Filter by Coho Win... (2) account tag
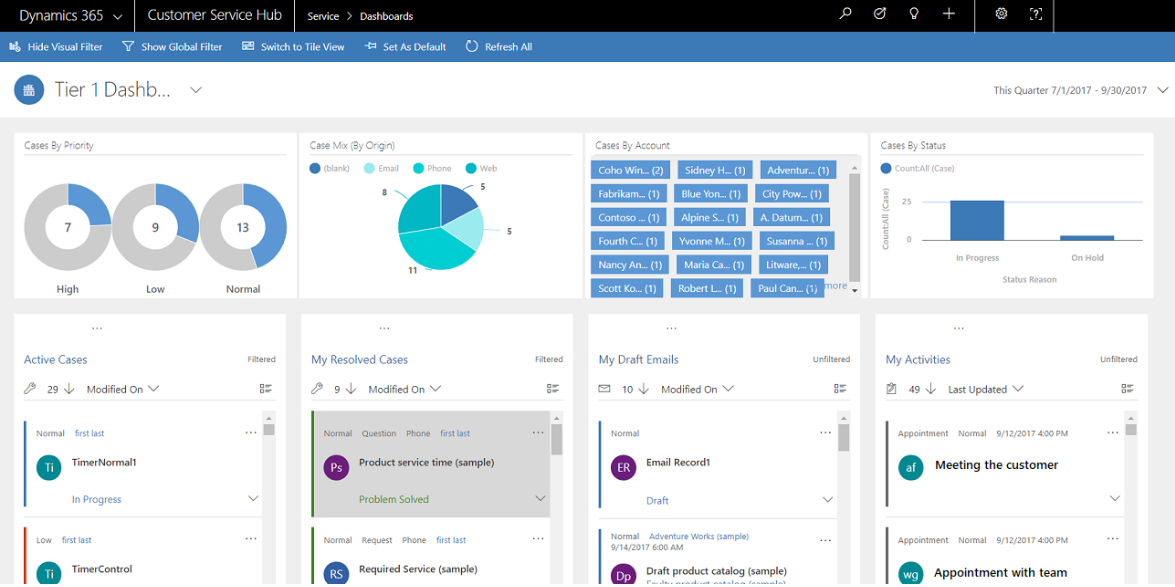This screenshot has width=1175, height=587. click(631, 169)
